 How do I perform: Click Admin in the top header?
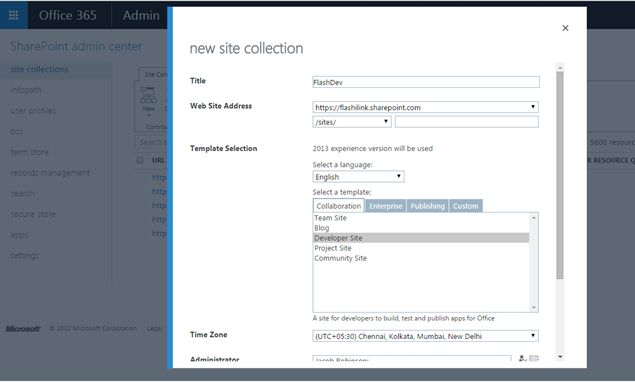click(x=141, y=15)
